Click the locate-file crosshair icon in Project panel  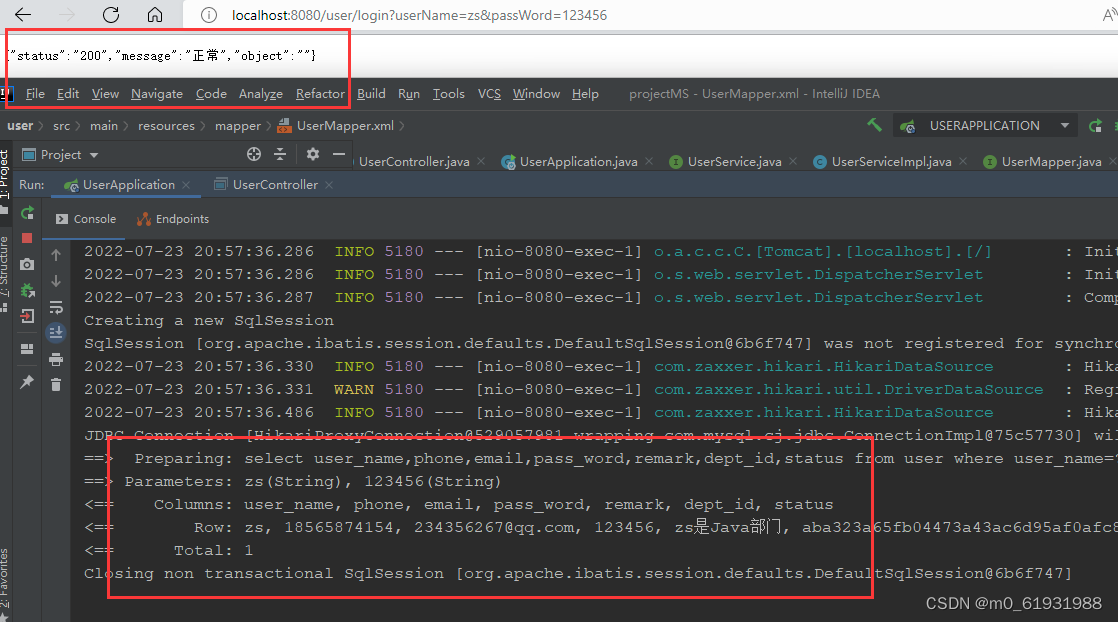click(254, 153)
